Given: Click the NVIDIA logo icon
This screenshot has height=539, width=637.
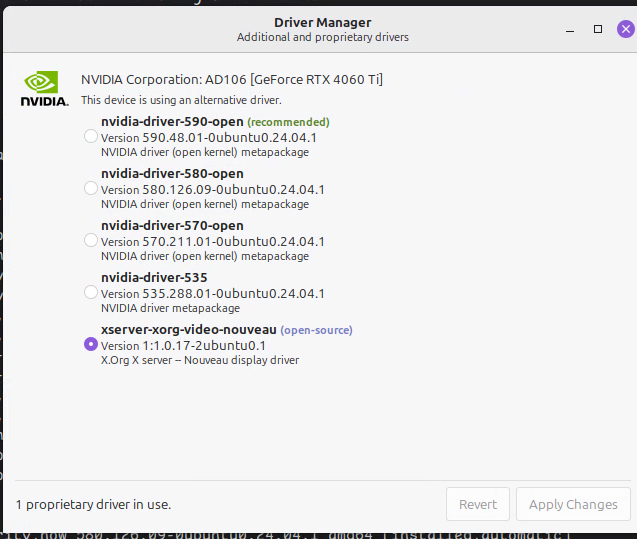Looking at the screenshot, I should [x=44, y=89].
